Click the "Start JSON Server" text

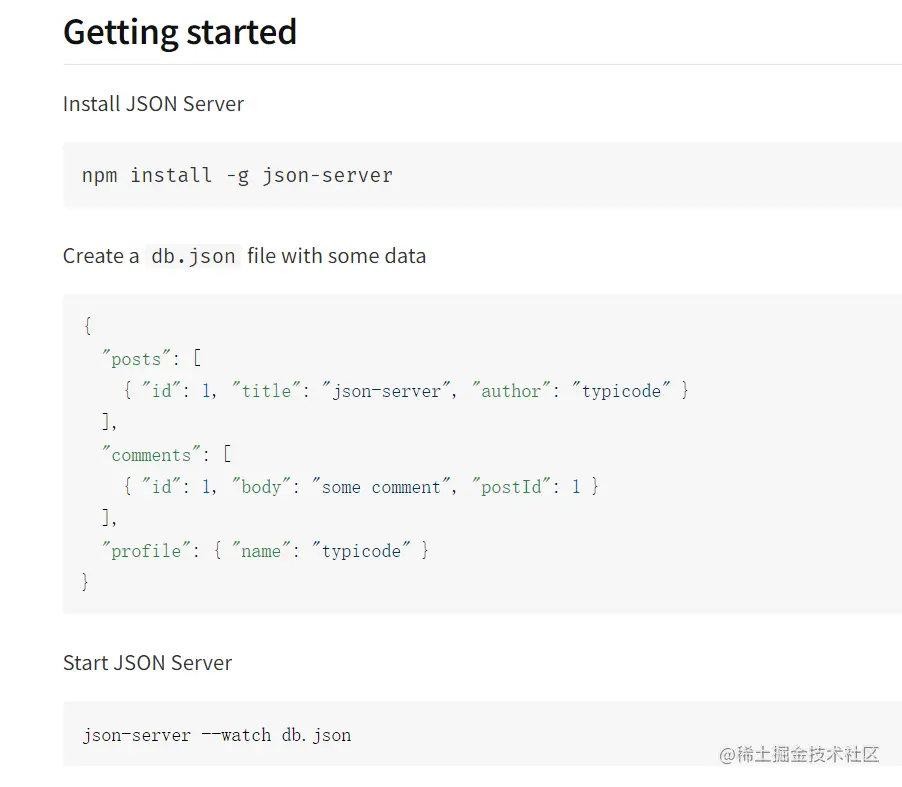(x=147, y=663)
